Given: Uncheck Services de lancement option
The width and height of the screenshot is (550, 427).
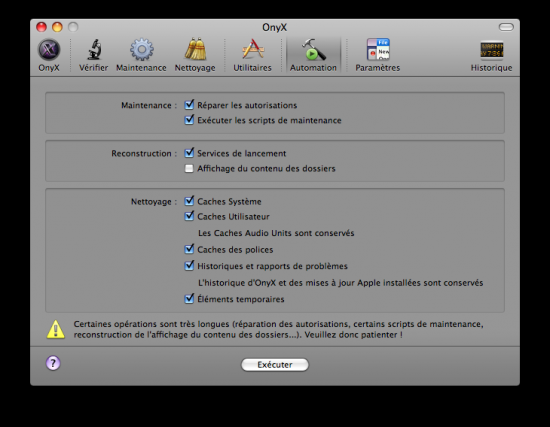Looking at the screenshot, I should (x=189, y=153).
